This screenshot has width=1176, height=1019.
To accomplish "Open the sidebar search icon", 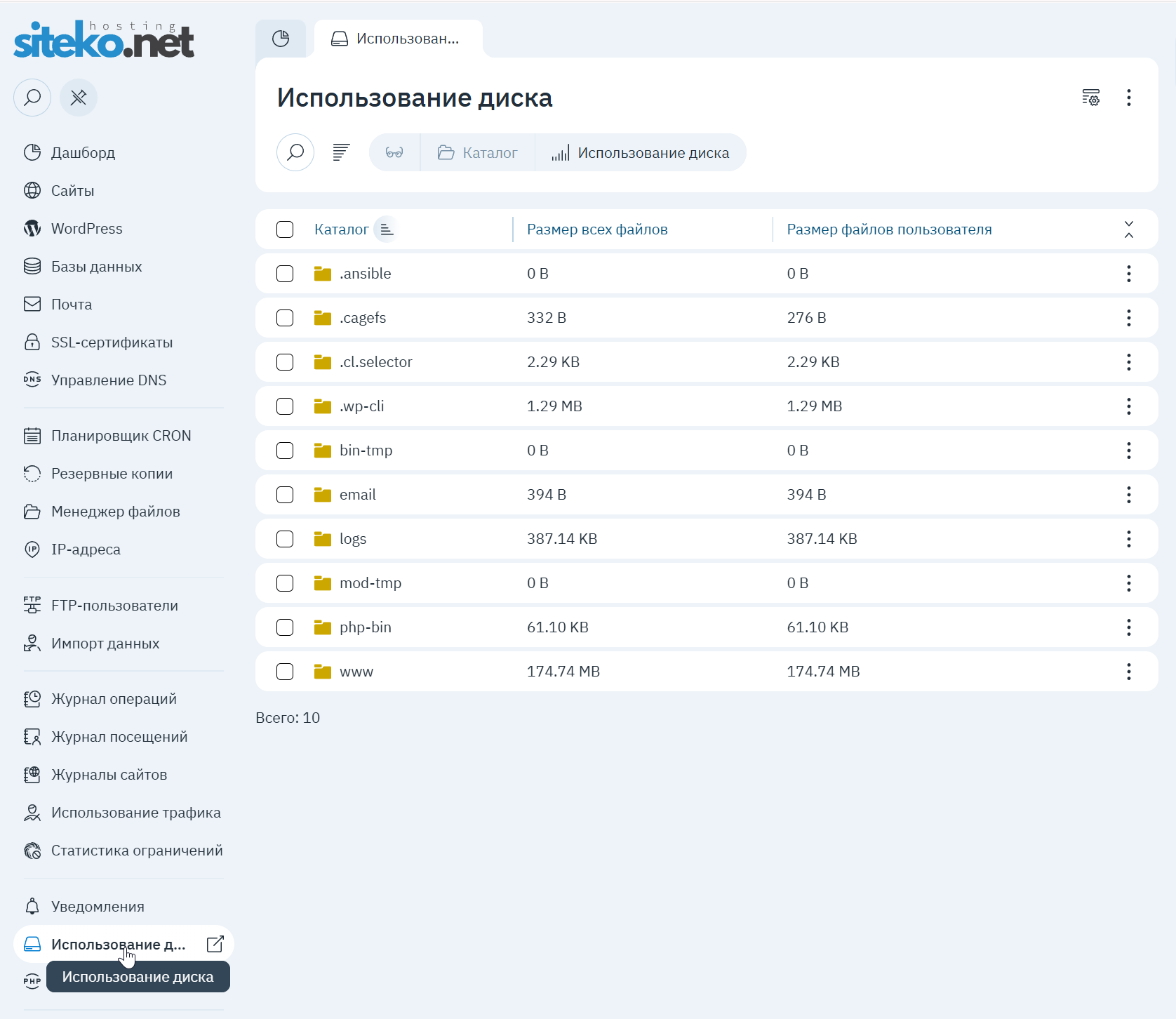I will (x=32, y=98).
